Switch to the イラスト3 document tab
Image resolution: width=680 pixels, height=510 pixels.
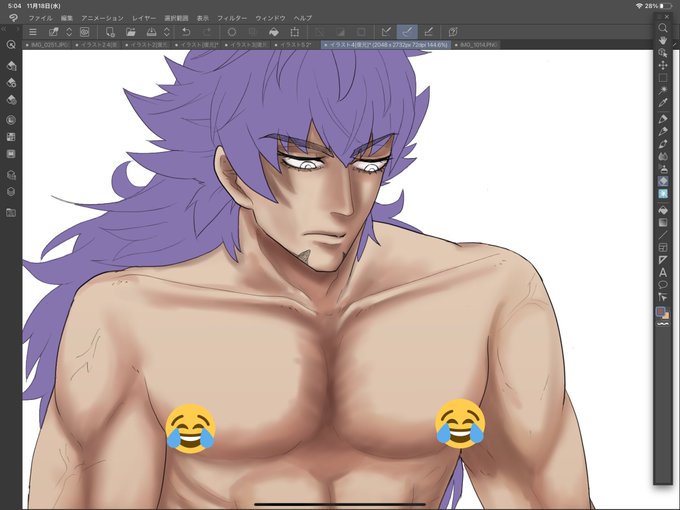pyautogui.click(x=246, y=45)
